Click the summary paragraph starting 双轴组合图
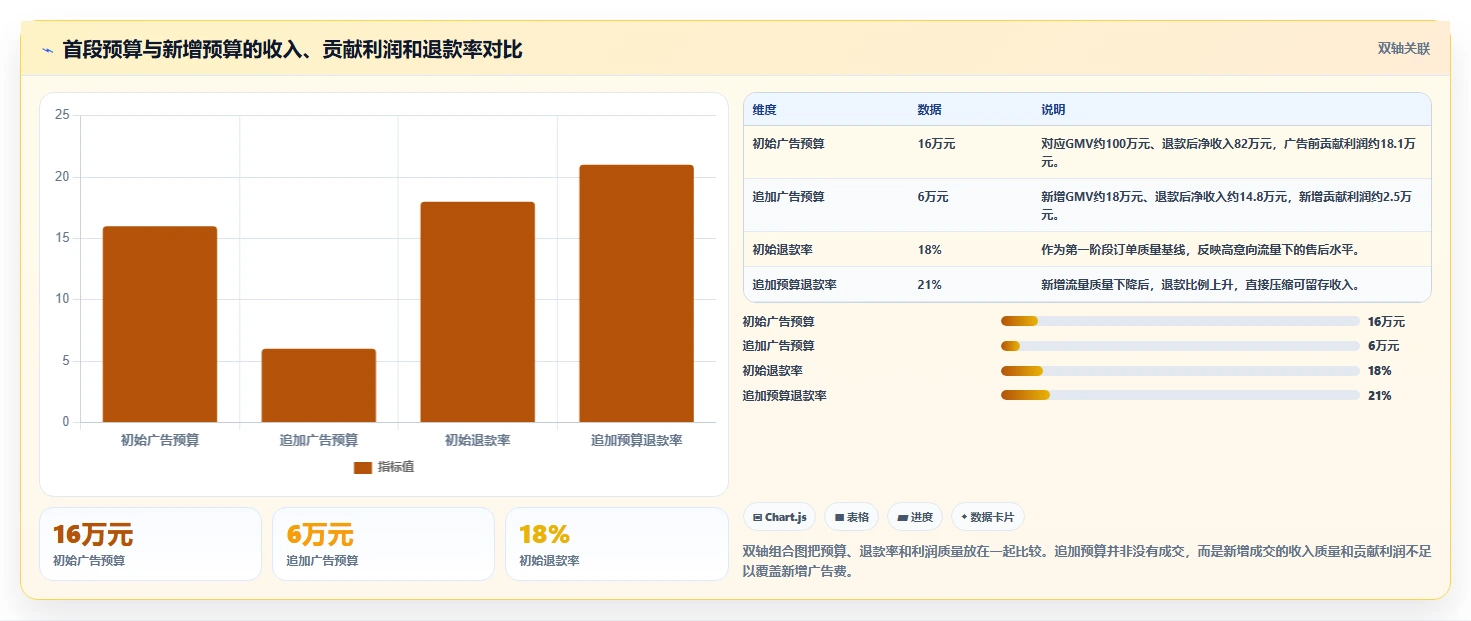The image size is (1471, 621). [1087, 562]
